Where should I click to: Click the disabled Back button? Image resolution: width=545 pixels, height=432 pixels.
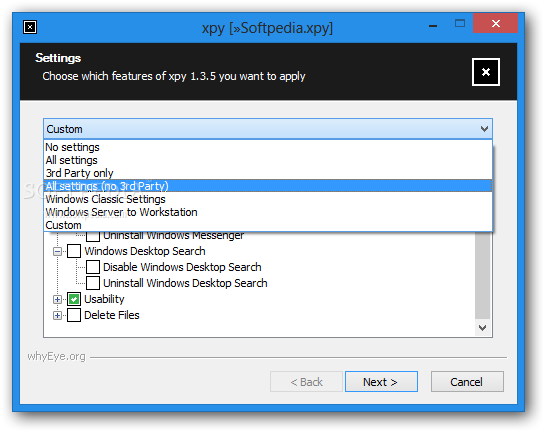tap(306, 382)
